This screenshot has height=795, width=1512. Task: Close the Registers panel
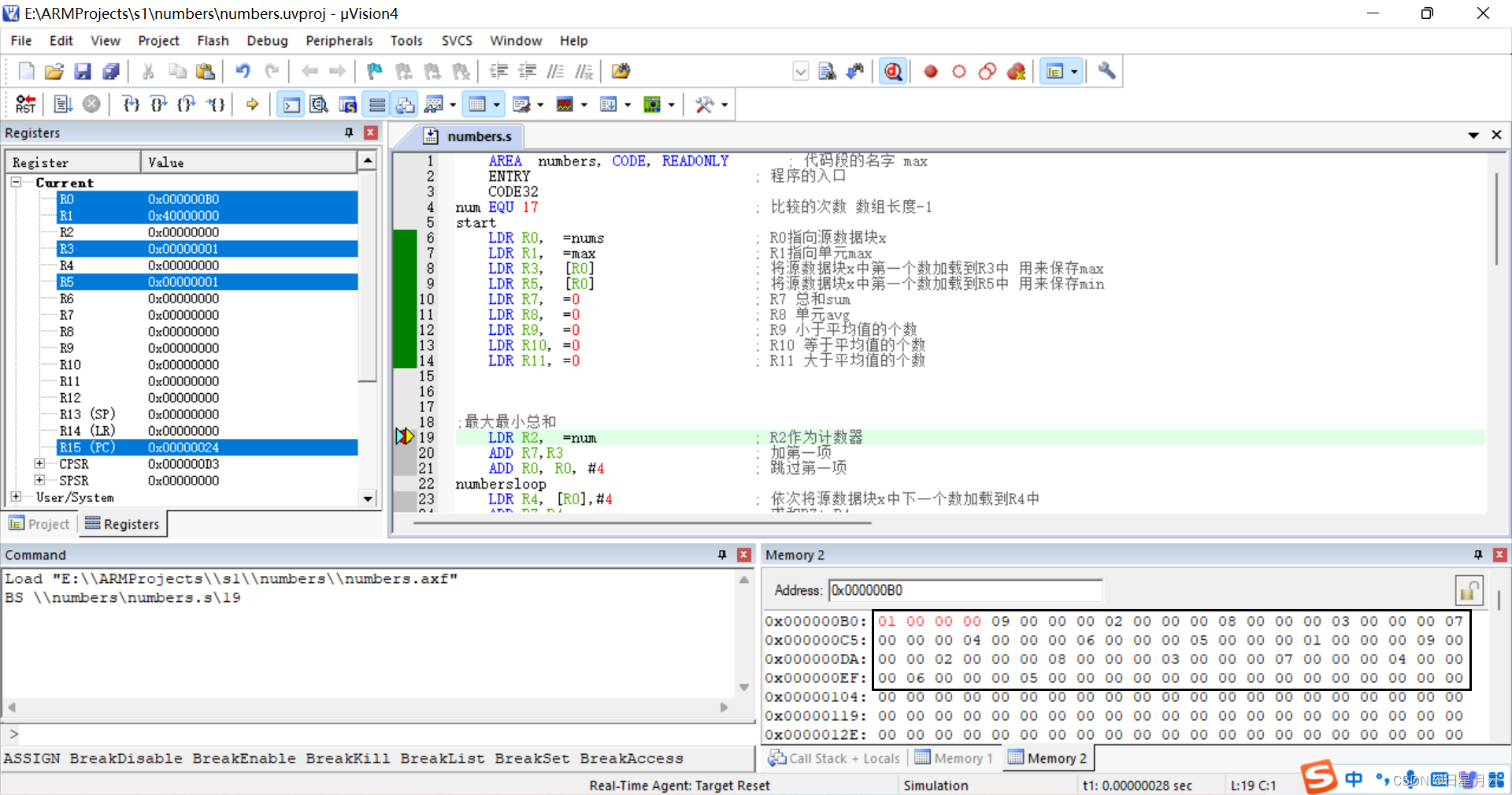coord(371,132)
